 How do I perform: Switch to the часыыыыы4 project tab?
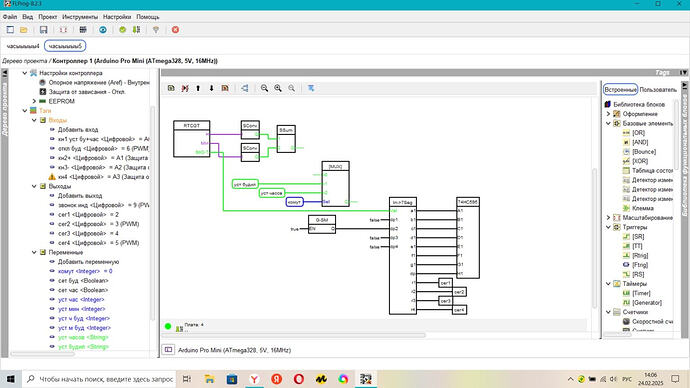(23, 46)
